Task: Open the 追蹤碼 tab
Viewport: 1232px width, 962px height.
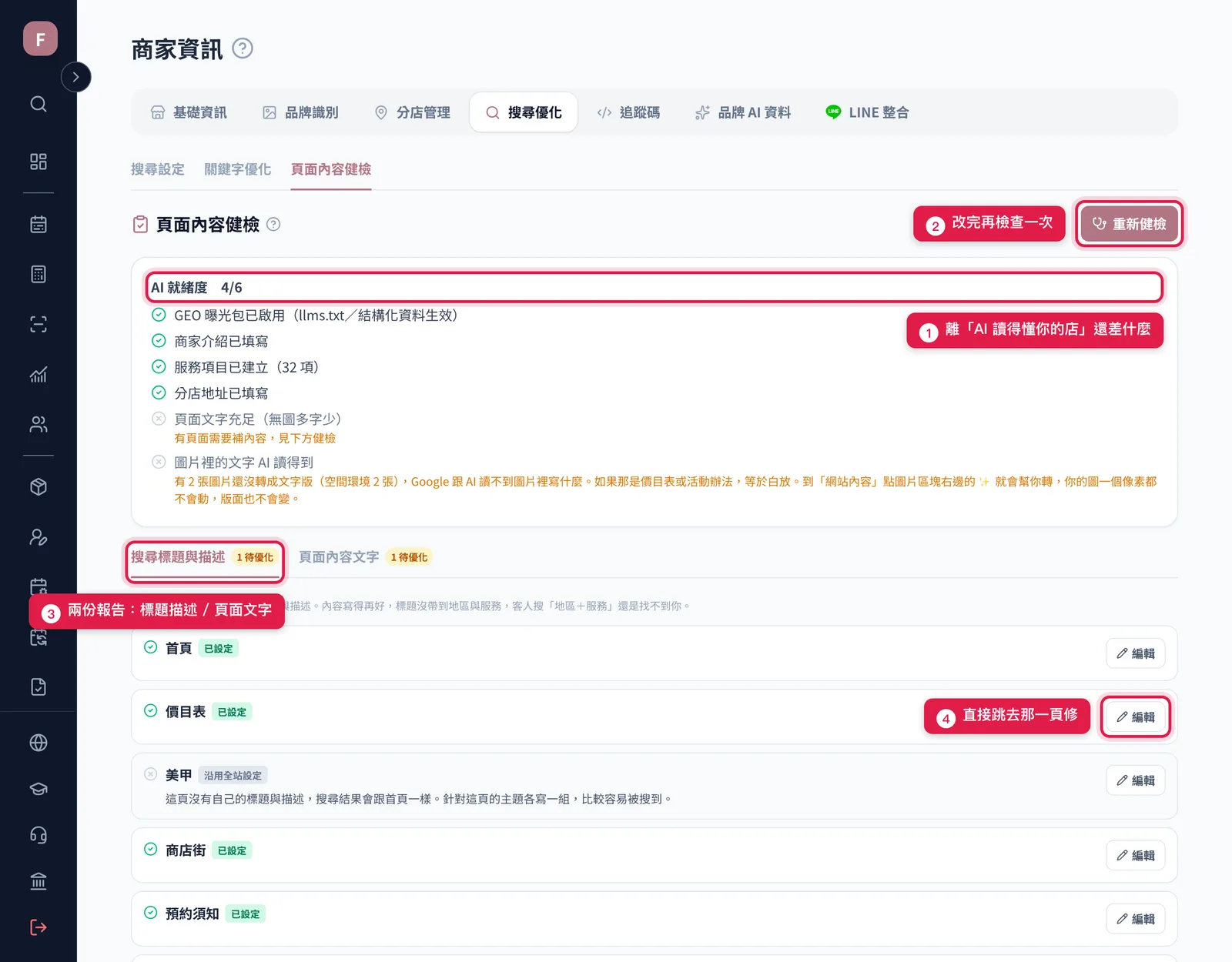Action: coord(628,112)
